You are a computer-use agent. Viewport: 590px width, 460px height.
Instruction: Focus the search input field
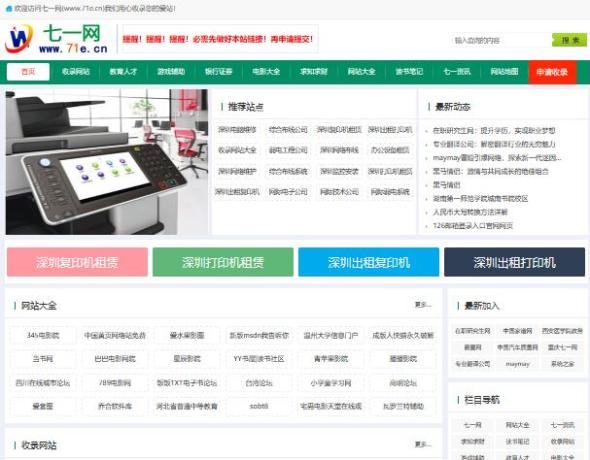(x=501, y=40)
